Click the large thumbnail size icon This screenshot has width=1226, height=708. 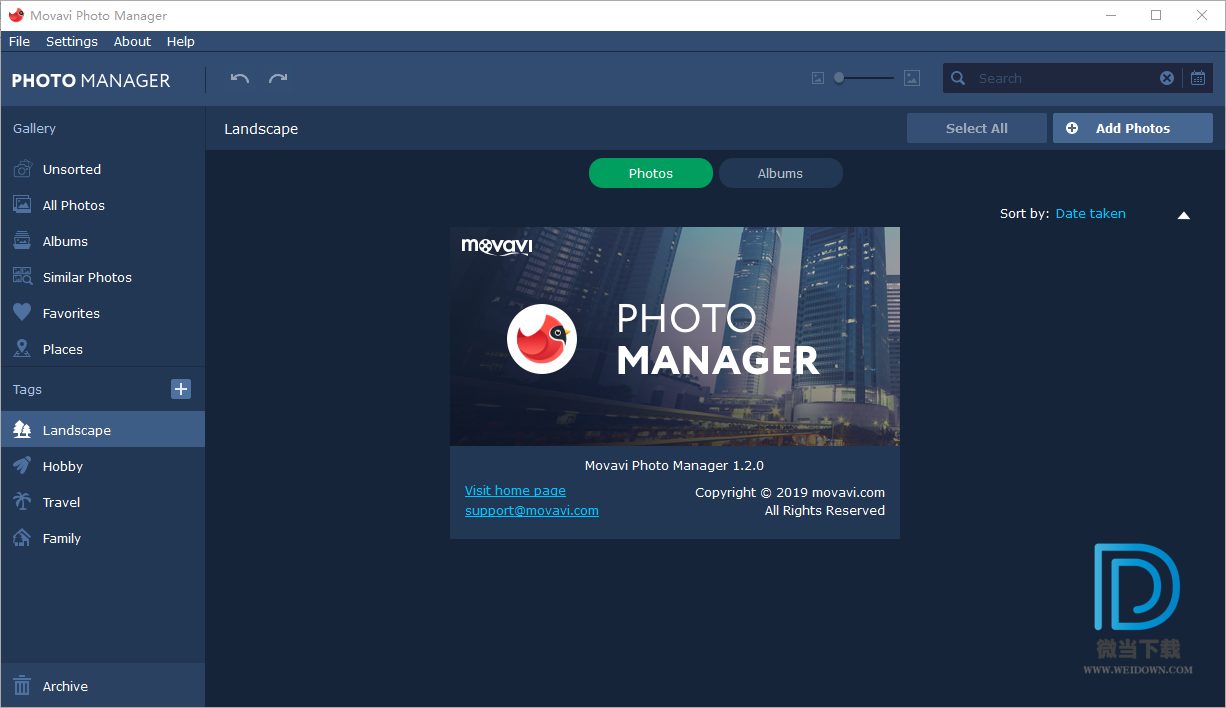pyautogui.click(x=911, y=78)
